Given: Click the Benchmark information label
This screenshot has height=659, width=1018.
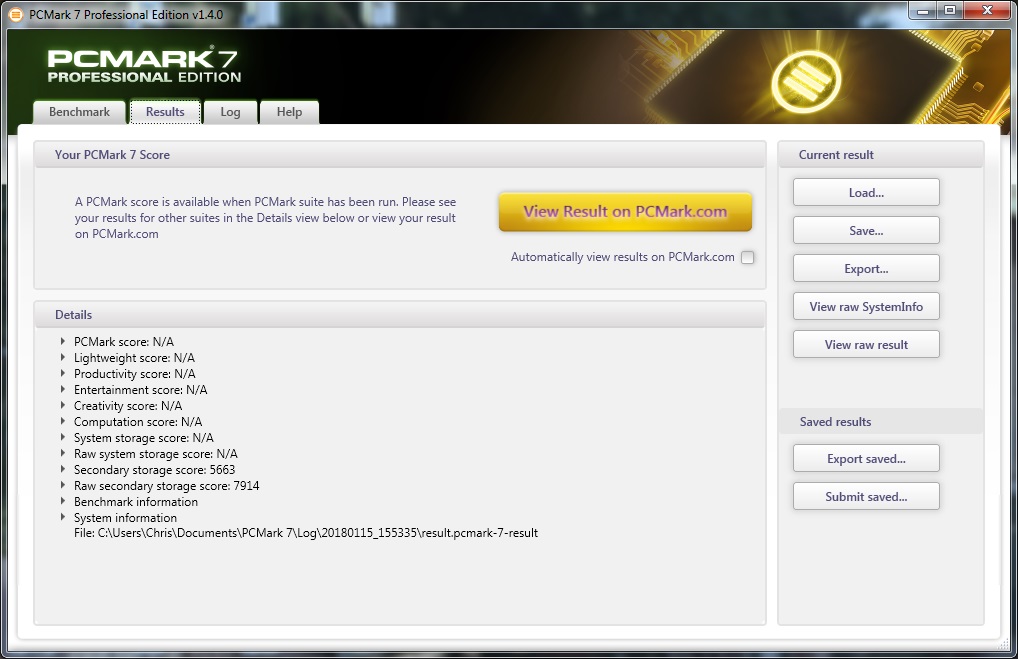Looking at the screenshot, I should click(x=136, y=502).
